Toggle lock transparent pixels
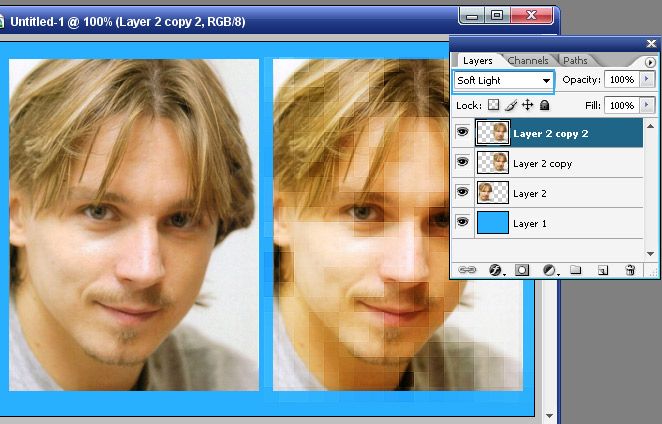 493,105
